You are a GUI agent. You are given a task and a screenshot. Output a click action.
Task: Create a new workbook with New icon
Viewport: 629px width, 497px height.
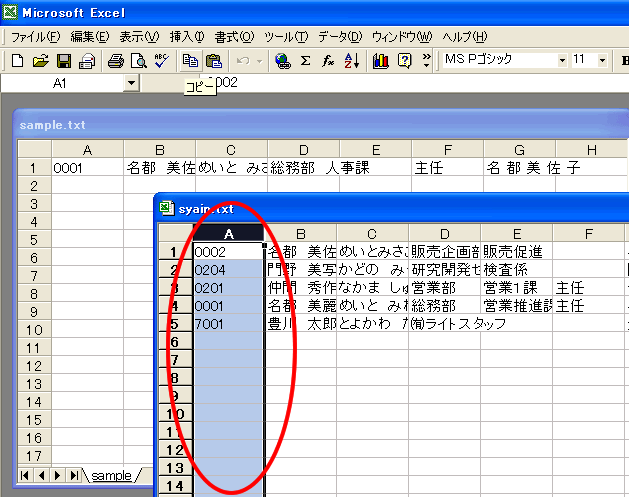click(x=17, y=61)
